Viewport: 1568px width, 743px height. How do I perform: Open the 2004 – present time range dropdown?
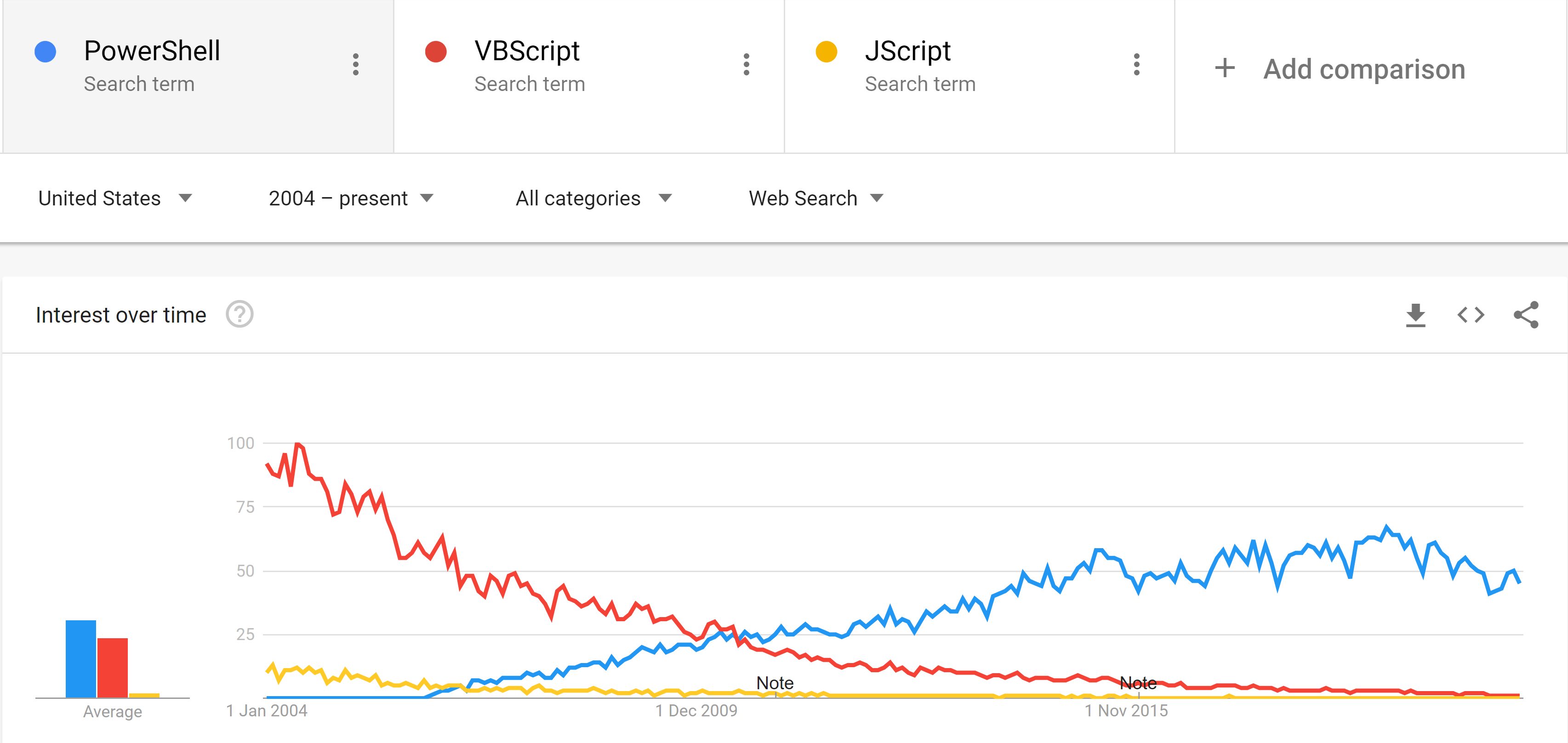(351, 199)
